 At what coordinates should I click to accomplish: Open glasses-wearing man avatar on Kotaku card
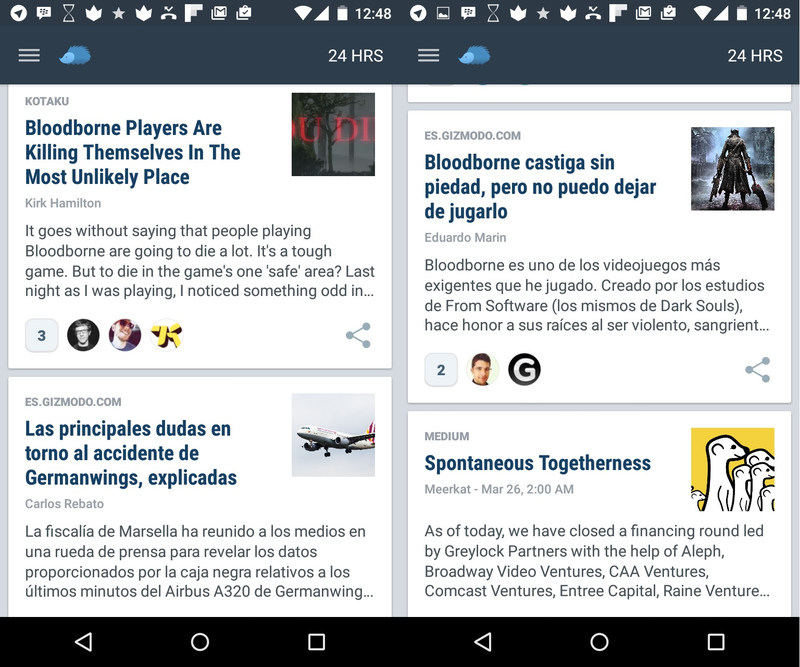(83, 335)
